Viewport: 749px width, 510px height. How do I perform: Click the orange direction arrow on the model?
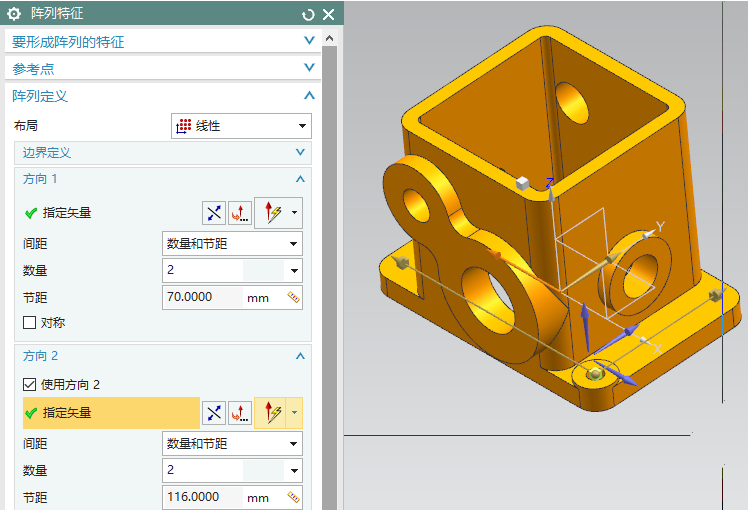point(494,255)
